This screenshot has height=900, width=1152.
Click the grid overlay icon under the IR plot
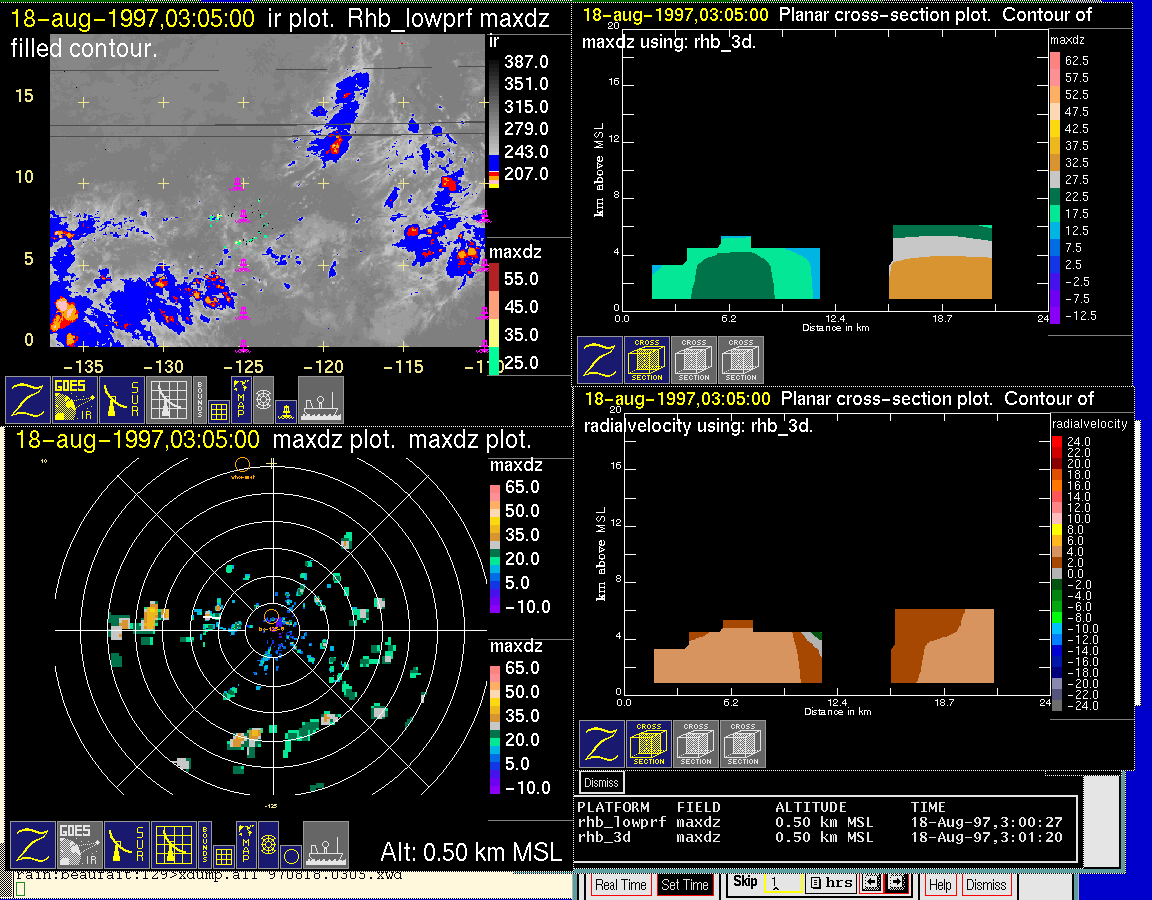[218, 410]
